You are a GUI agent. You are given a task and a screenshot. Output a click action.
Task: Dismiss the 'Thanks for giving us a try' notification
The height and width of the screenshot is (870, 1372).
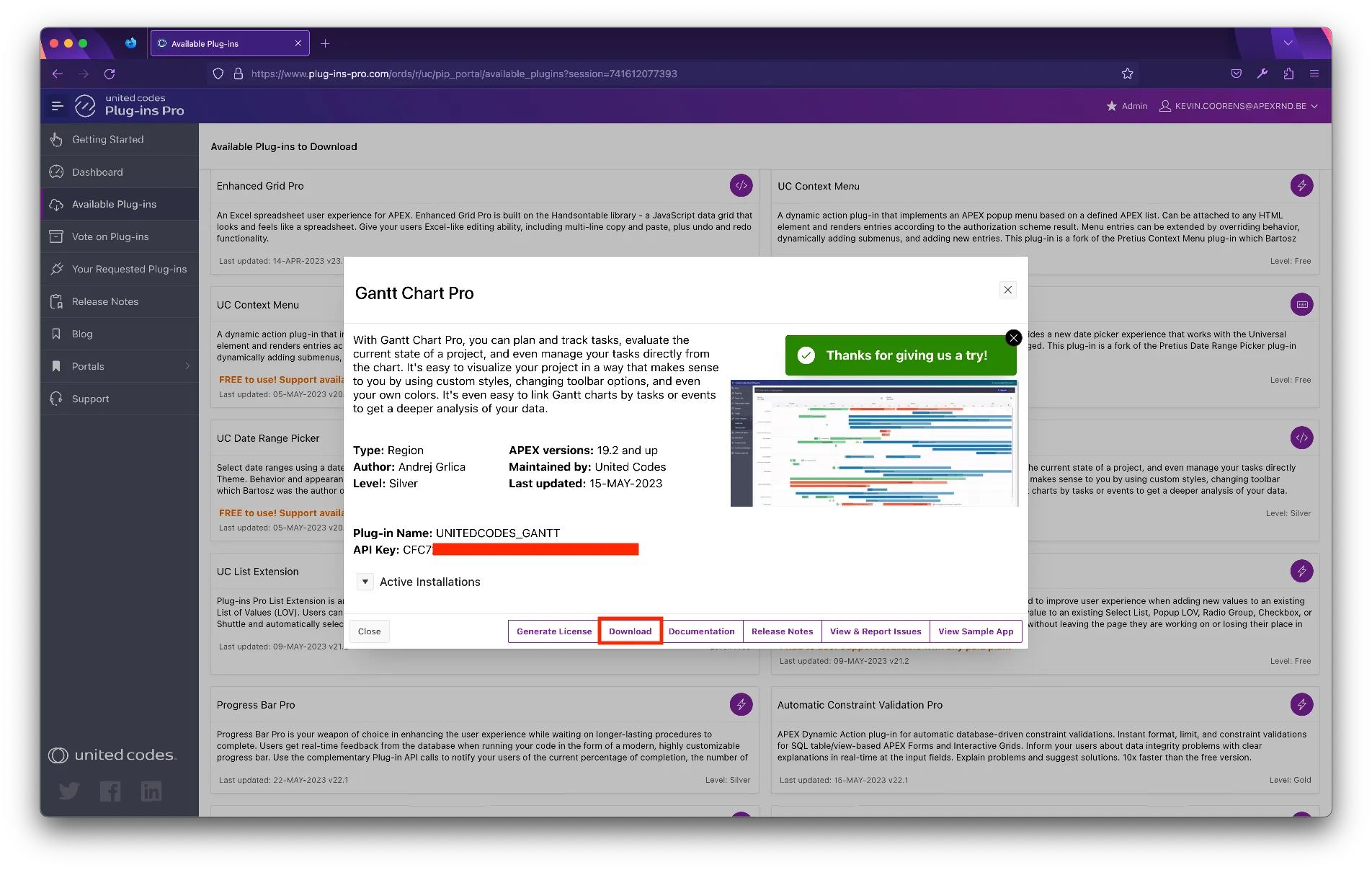tap(1013, 337)
